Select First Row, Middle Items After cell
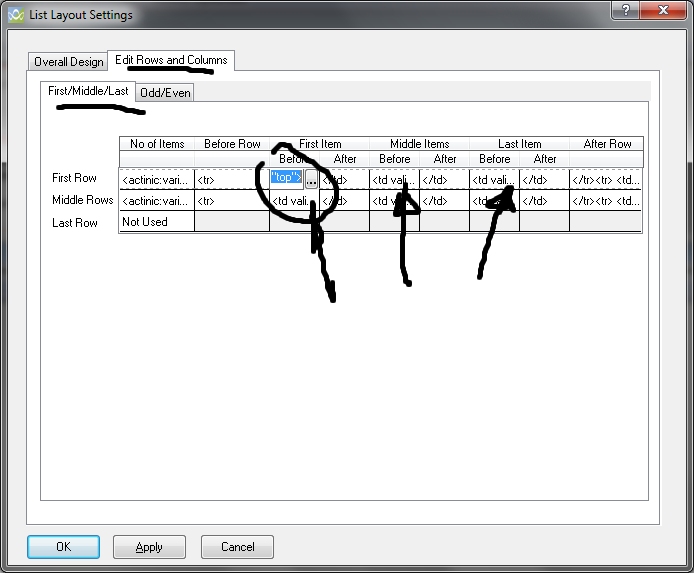The height and width of the screenshot is (573, 694). point(444,179)
